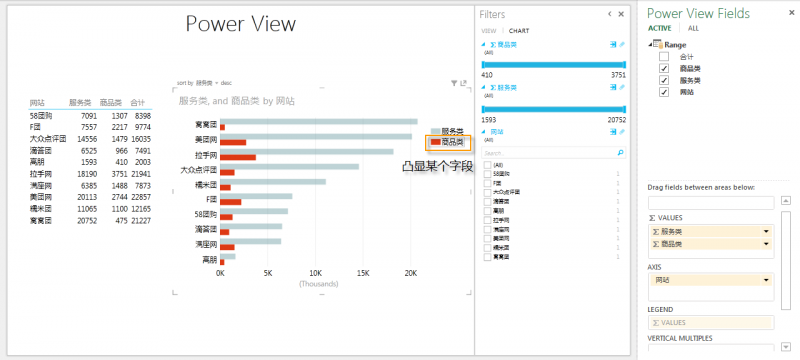Open advanced filter mode for 商品类 filter

[x=613, y=45]
